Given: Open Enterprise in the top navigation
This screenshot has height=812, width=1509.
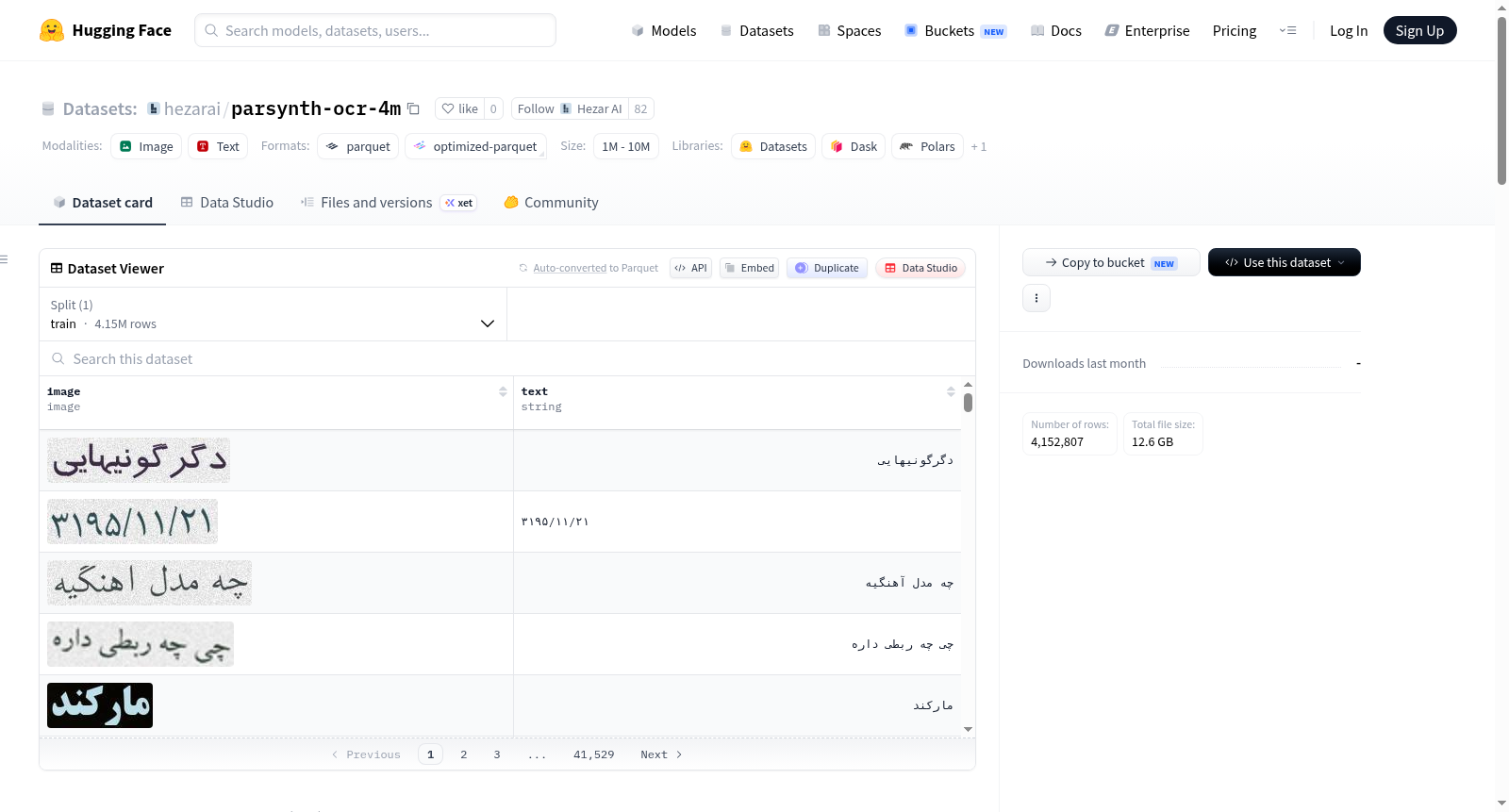Looking at the screenshot, I should tap(1147, 30).
